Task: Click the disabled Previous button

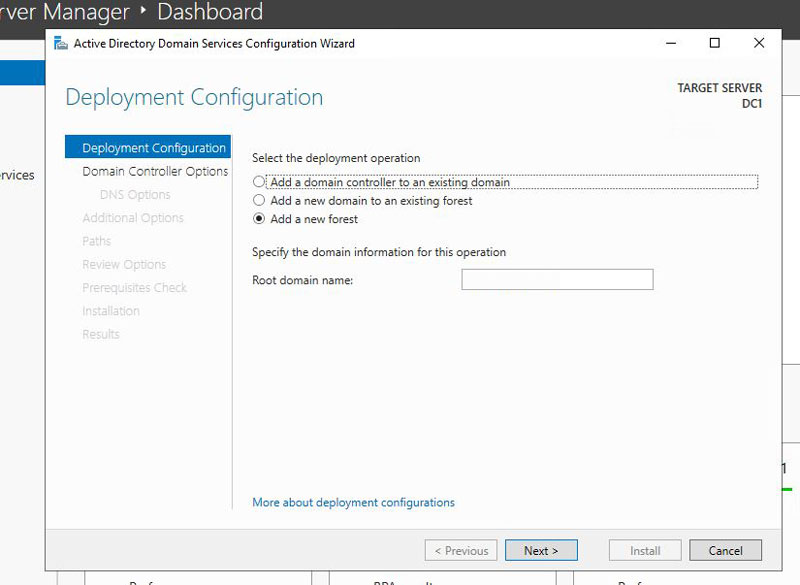Action: point(461,550)
